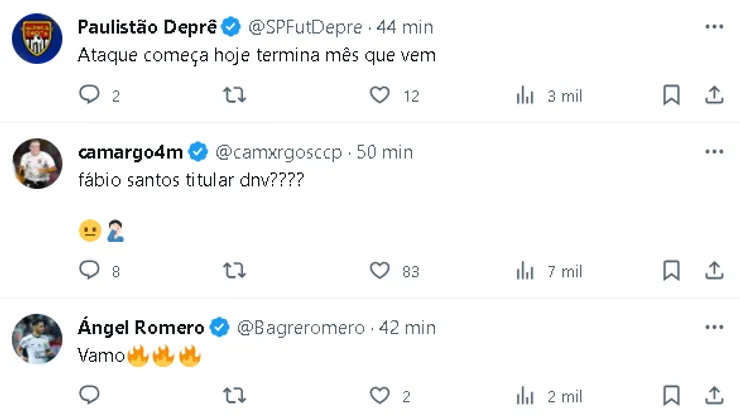Retweet the Paulistão Deprê post
Viewport: 740px width, 416px height.
[234, 95]
